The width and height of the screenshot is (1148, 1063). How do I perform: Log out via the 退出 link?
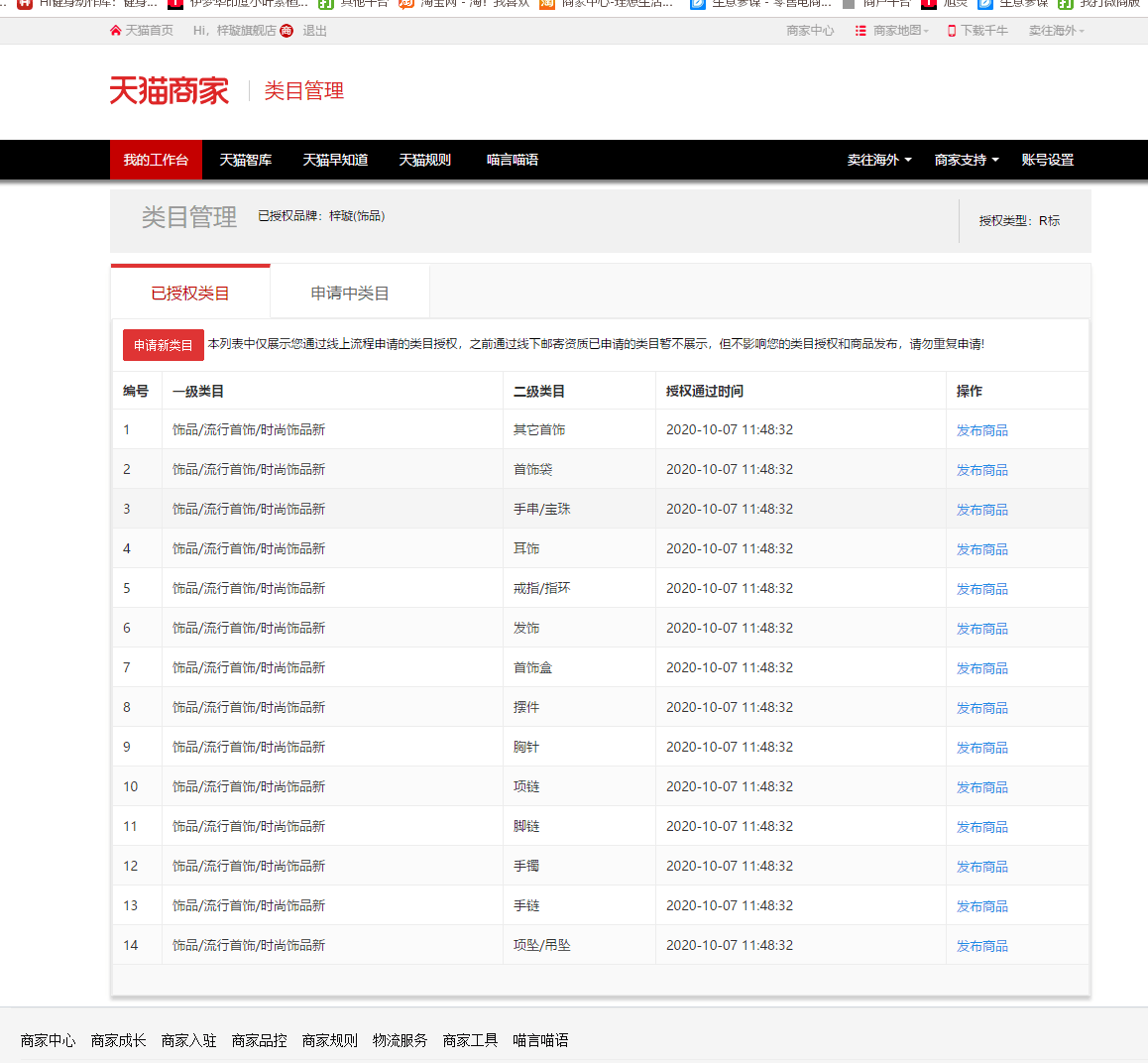coord(315,31)
